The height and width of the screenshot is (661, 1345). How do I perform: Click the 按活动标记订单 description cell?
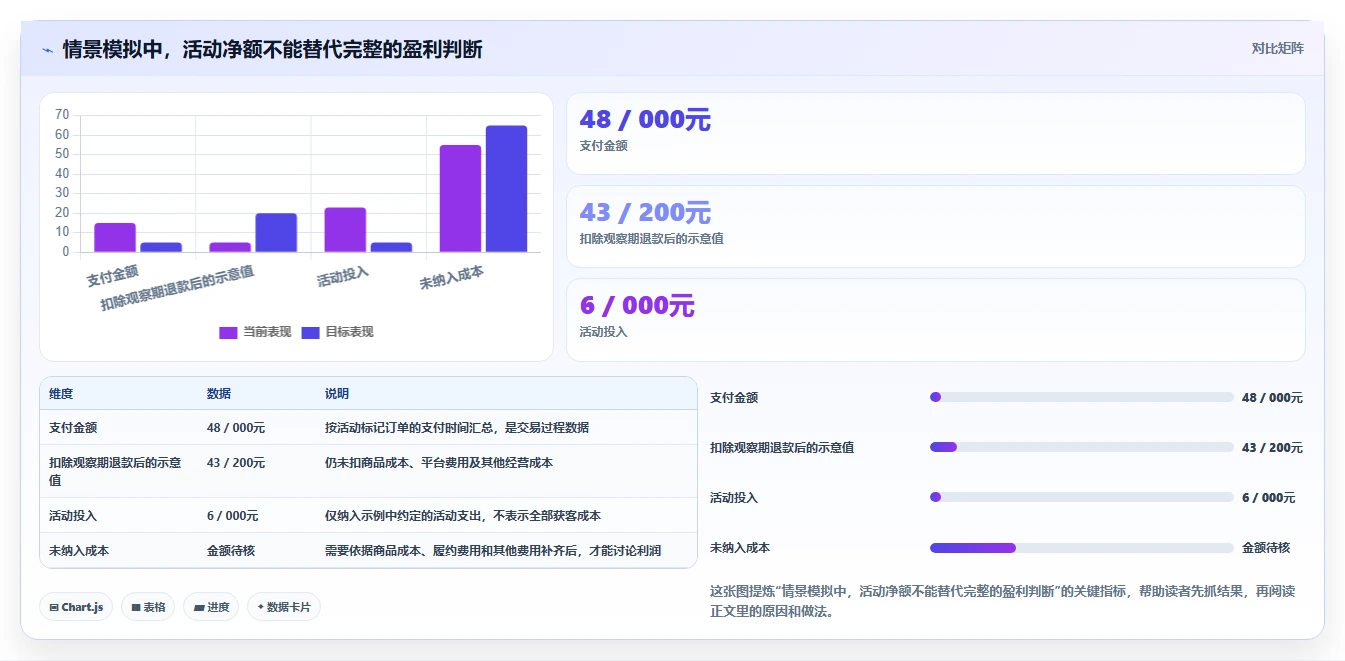(457, 427)
